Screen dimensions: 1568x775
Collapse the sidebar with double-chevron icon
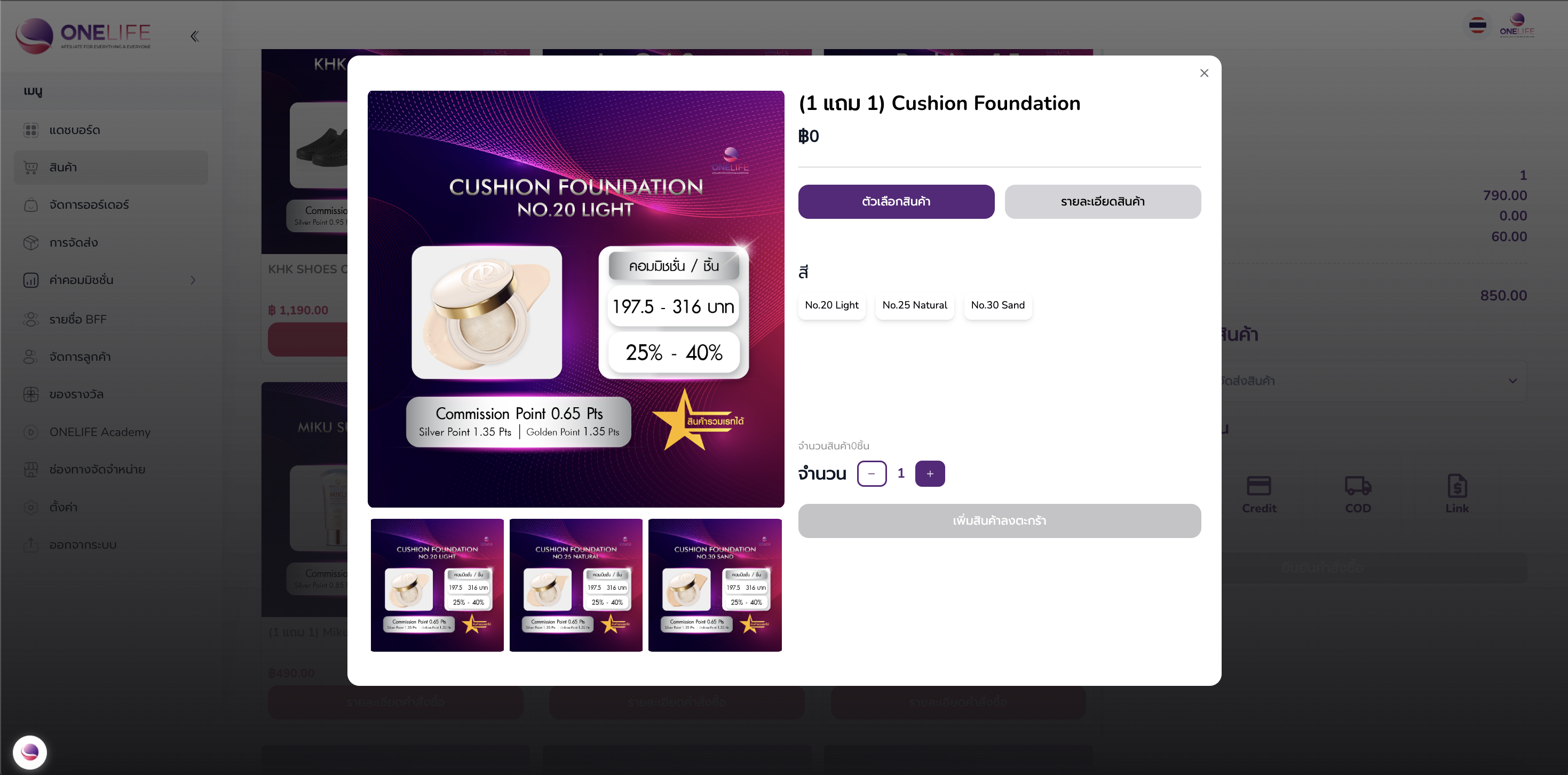point(194,36)
